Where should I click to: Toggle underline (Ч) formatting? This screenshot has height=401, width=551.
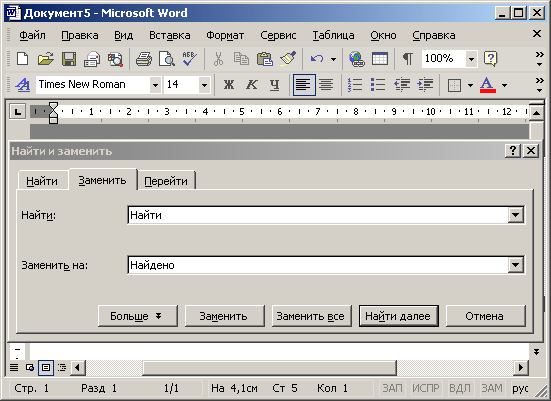tap(274, 85)
